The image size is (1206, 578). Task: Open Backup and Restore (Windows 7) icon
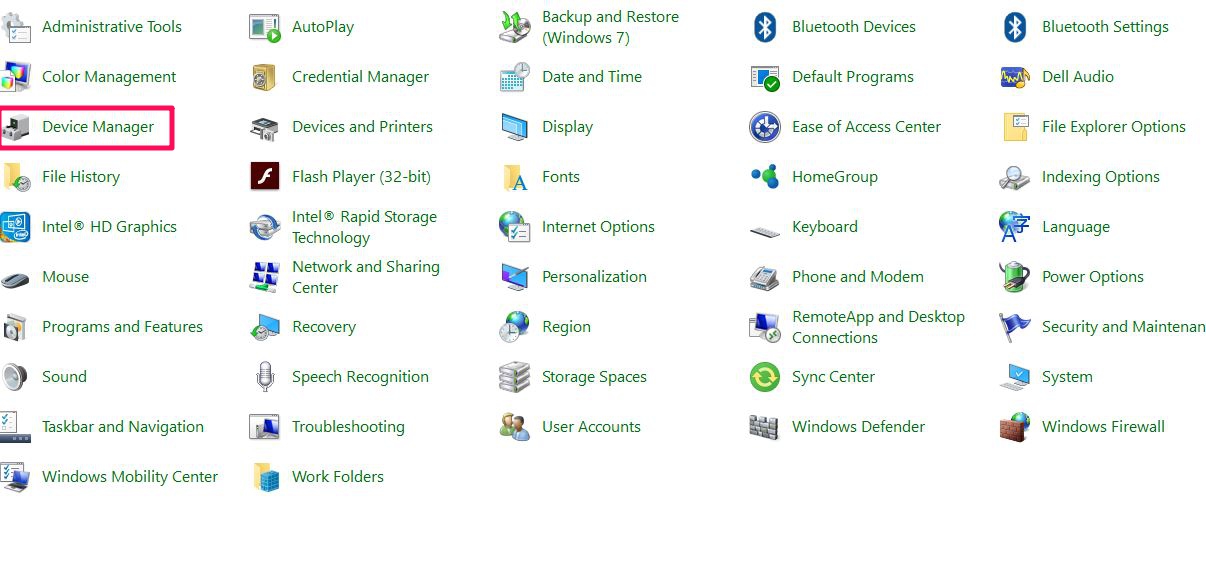click(x=515, y=27)
